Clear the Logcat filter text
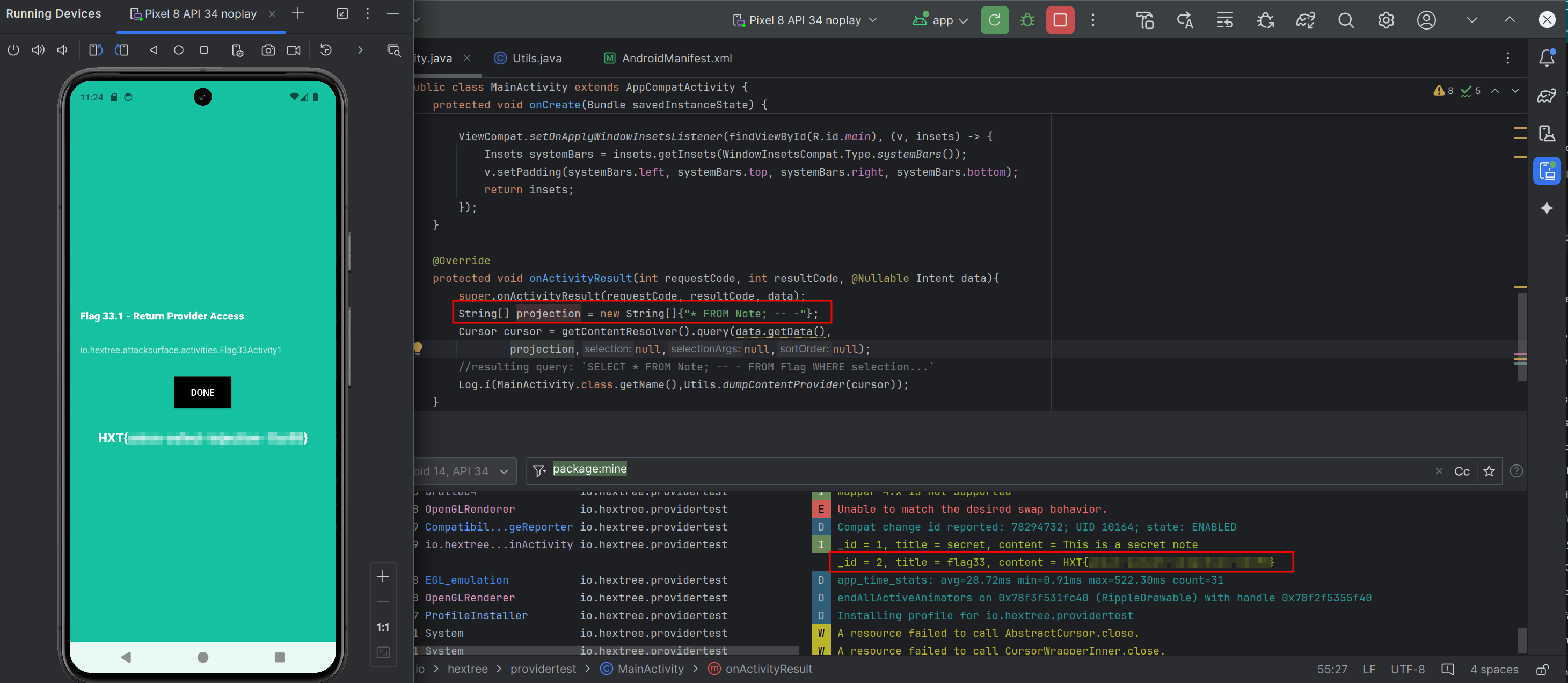Screen dimensions: 1568x683 [1439, 471]
